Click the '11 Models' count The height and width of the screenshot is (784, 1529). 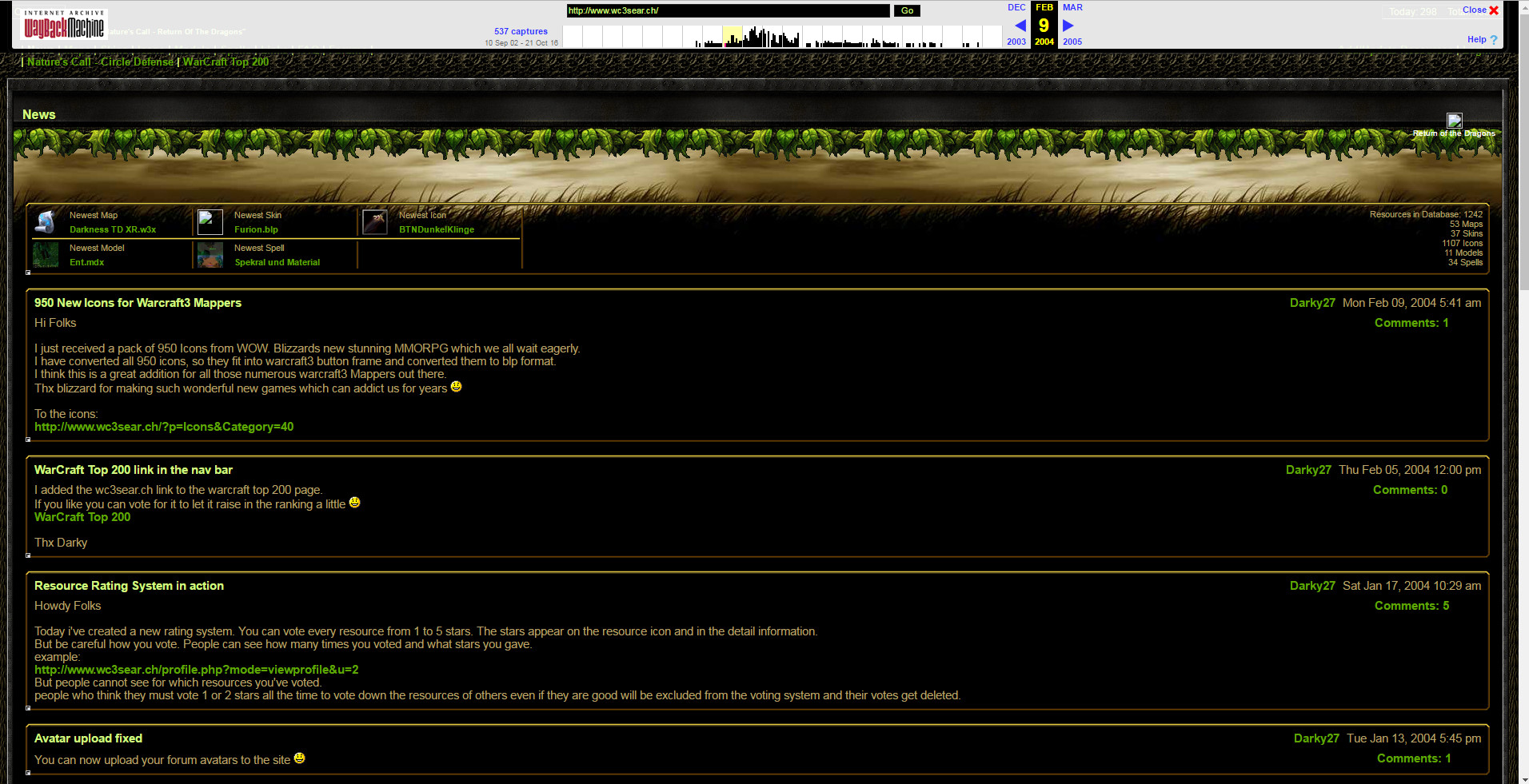(1463, 253)
